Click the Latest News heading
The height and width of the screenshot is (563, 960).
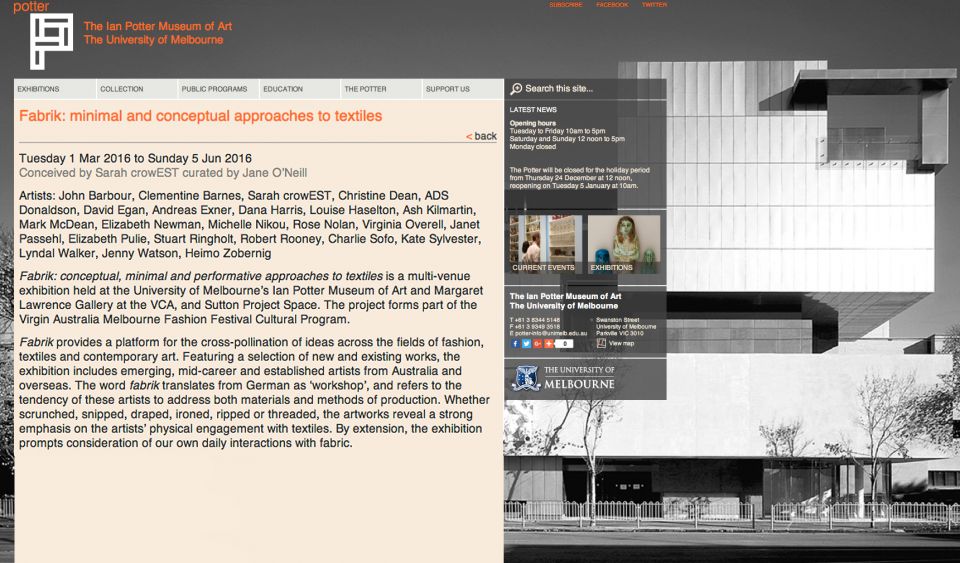pyautogui.click(x=533, y=110)
